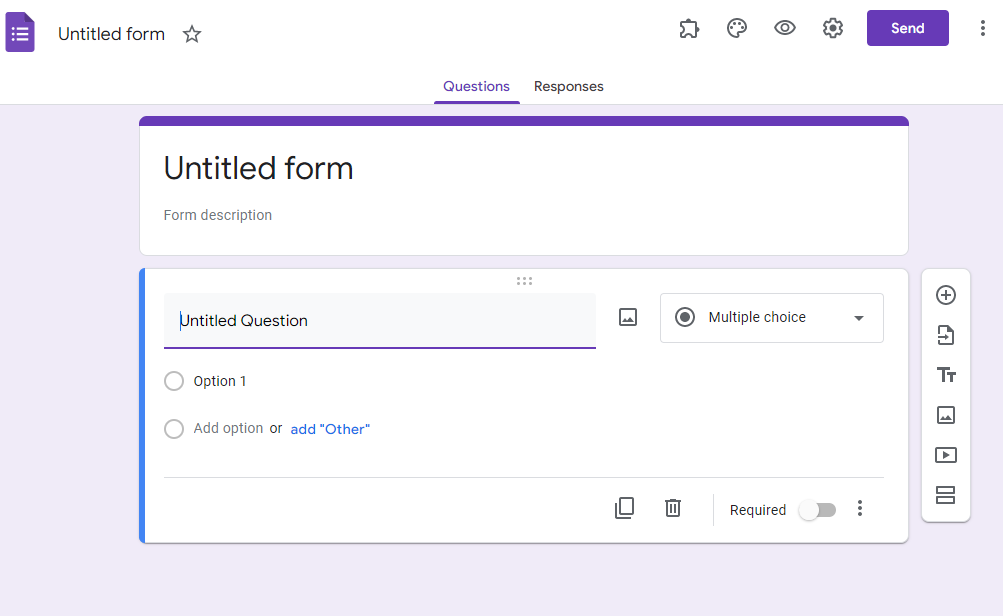This screenshot has height=616, width=1003.
Task: Click the Add option radio circle
Action: click(174, 429)
